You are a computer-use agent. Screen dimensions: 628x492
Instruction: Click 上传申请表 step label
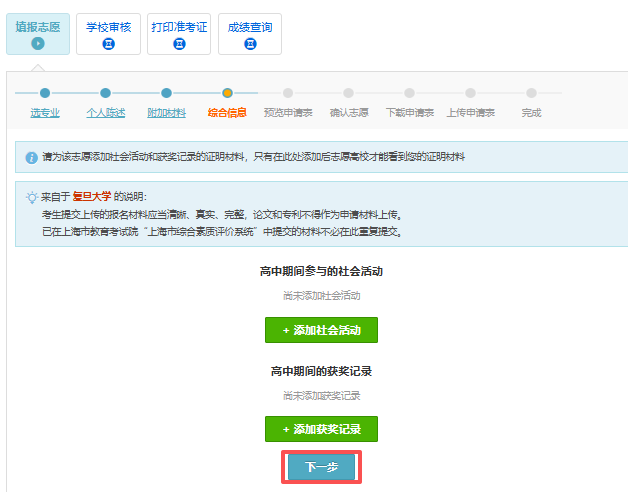click(471, 113)
